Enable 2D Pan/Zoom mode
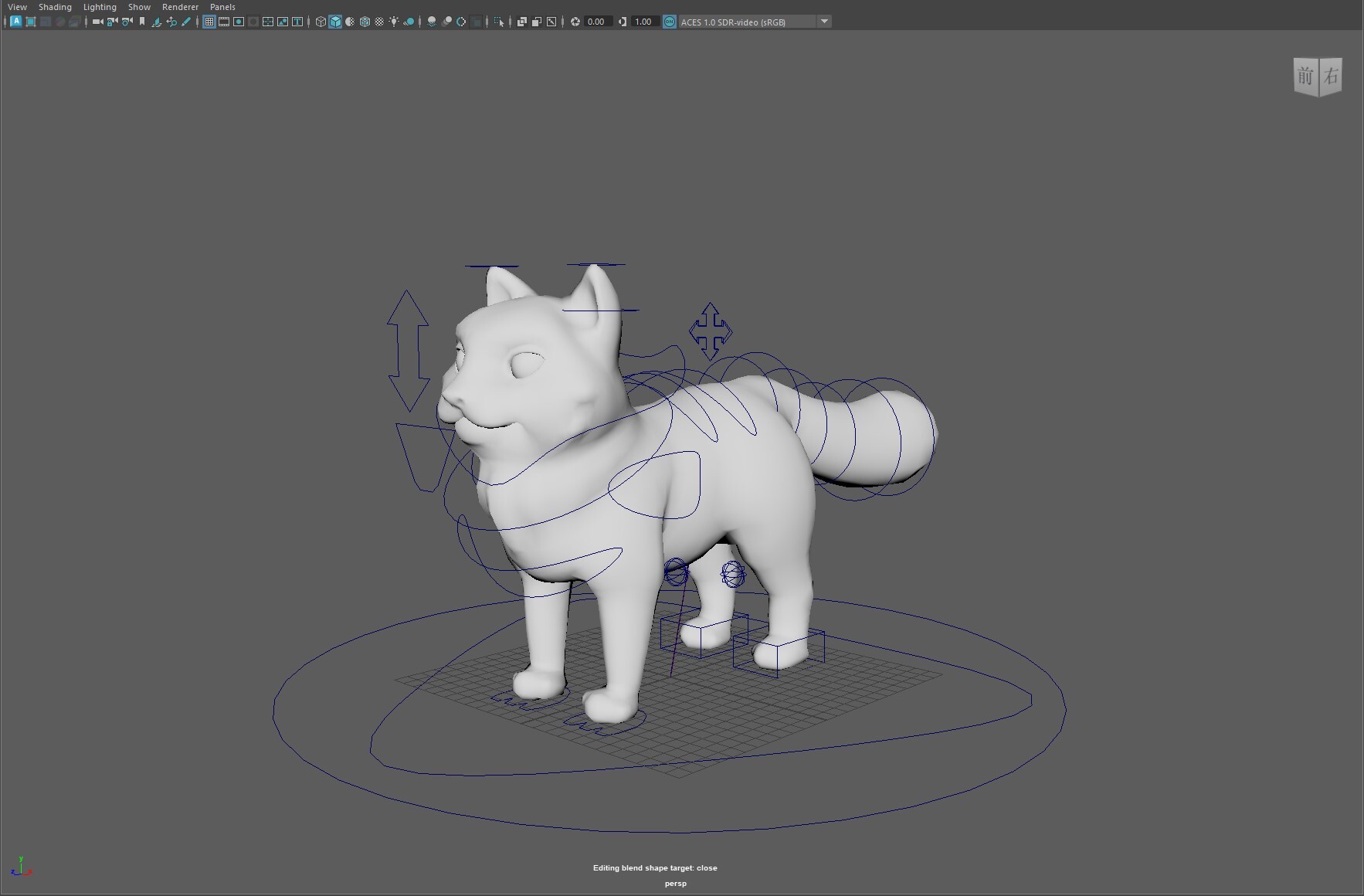1364x896 pixels. click(x=170, y=21)
